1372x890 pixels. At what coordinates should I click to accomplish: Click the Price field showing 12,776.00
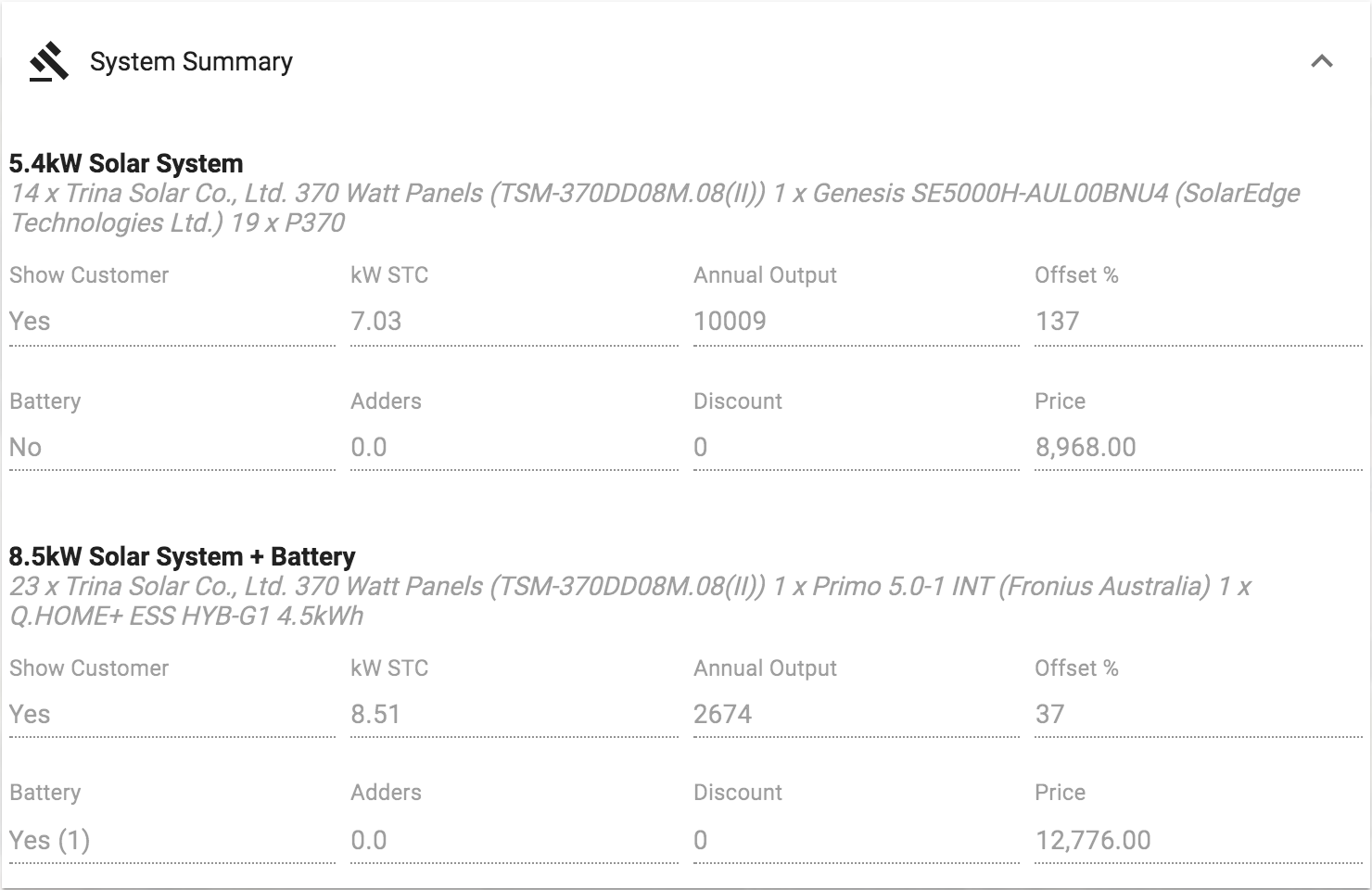pyautogui.click(x=1199, y=840)
